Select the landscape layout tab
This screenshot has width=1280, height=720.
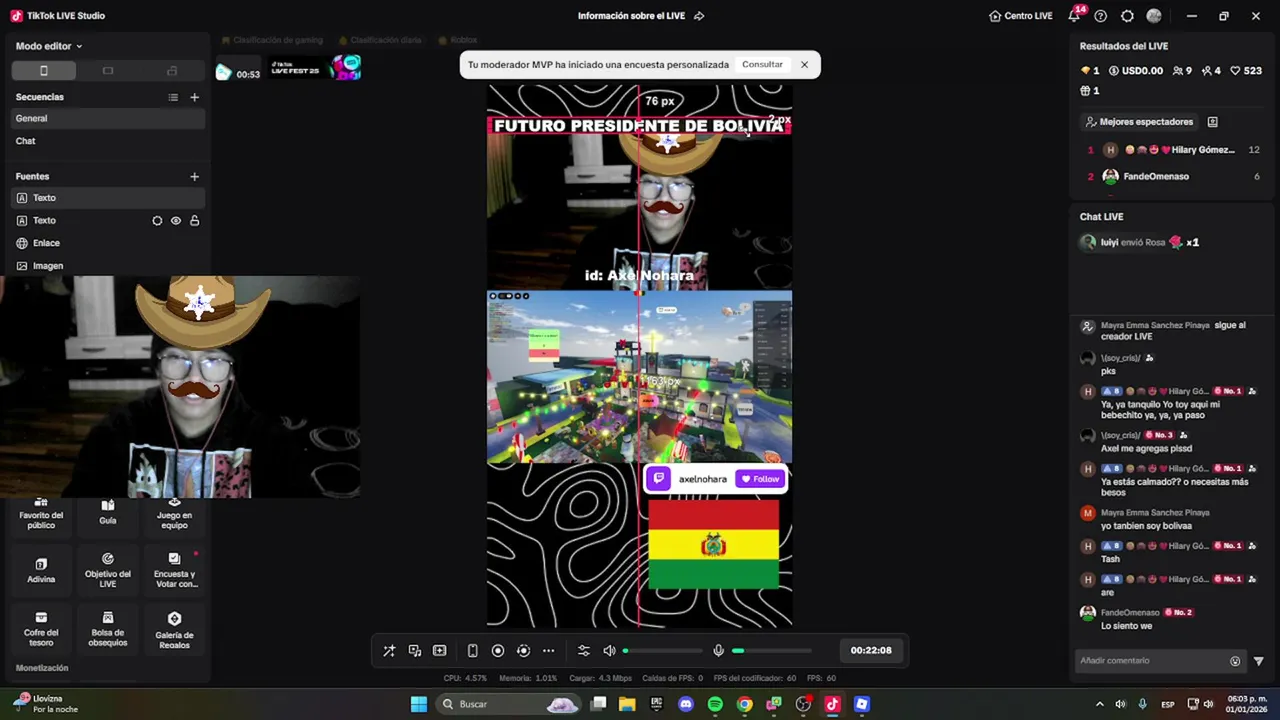(108, 71)
